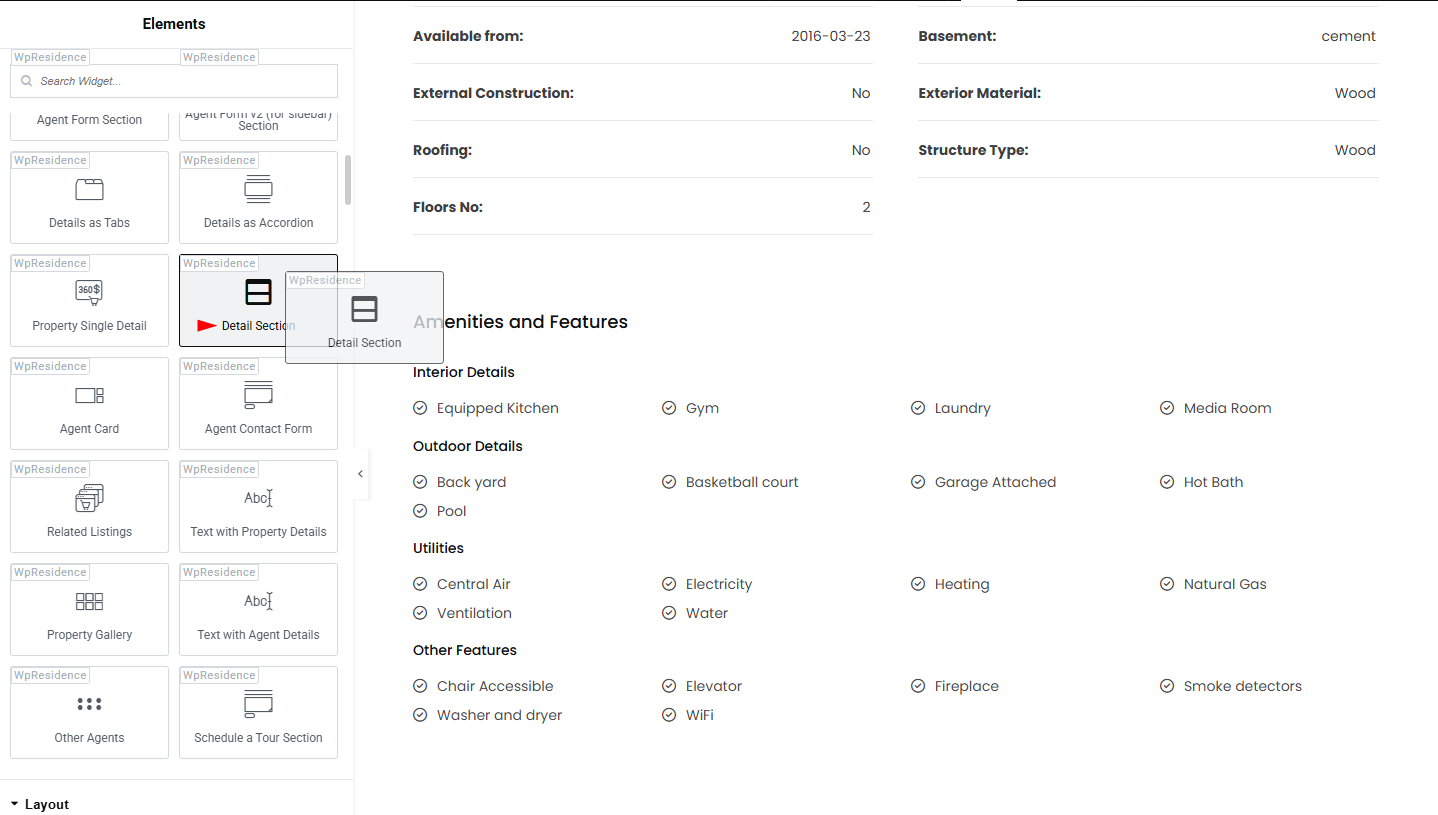Click the Related Listings widget icon

pos(89,498)
